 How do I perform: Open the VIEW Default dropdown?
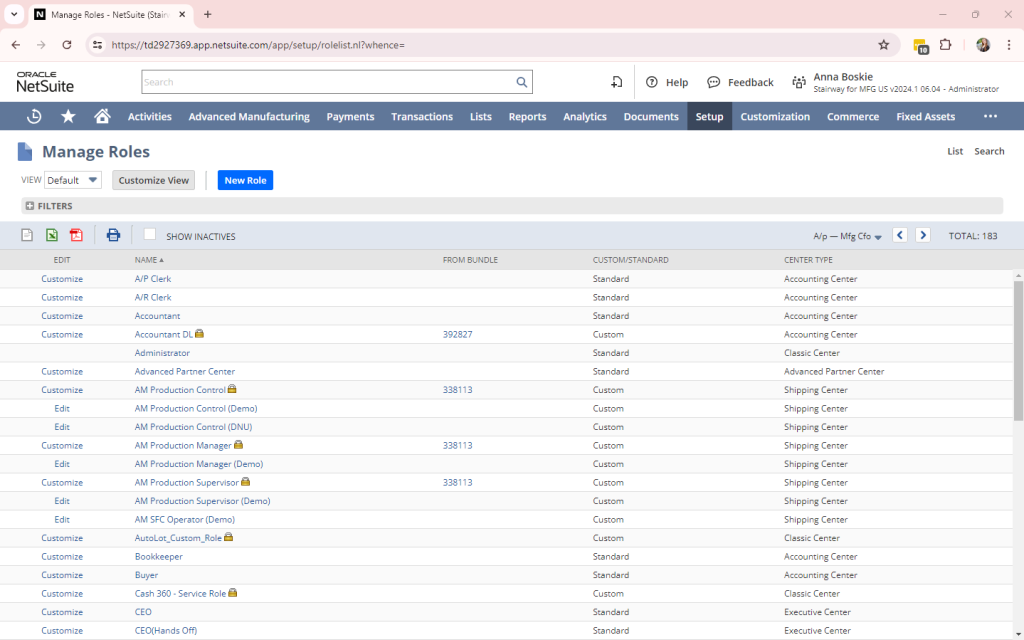pyautogui.click(x=73, y=180)
